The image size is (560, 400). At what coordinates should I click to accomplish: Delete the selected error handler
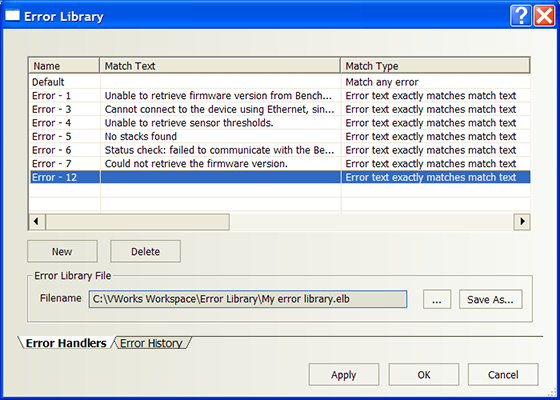[x=145, y=251]
